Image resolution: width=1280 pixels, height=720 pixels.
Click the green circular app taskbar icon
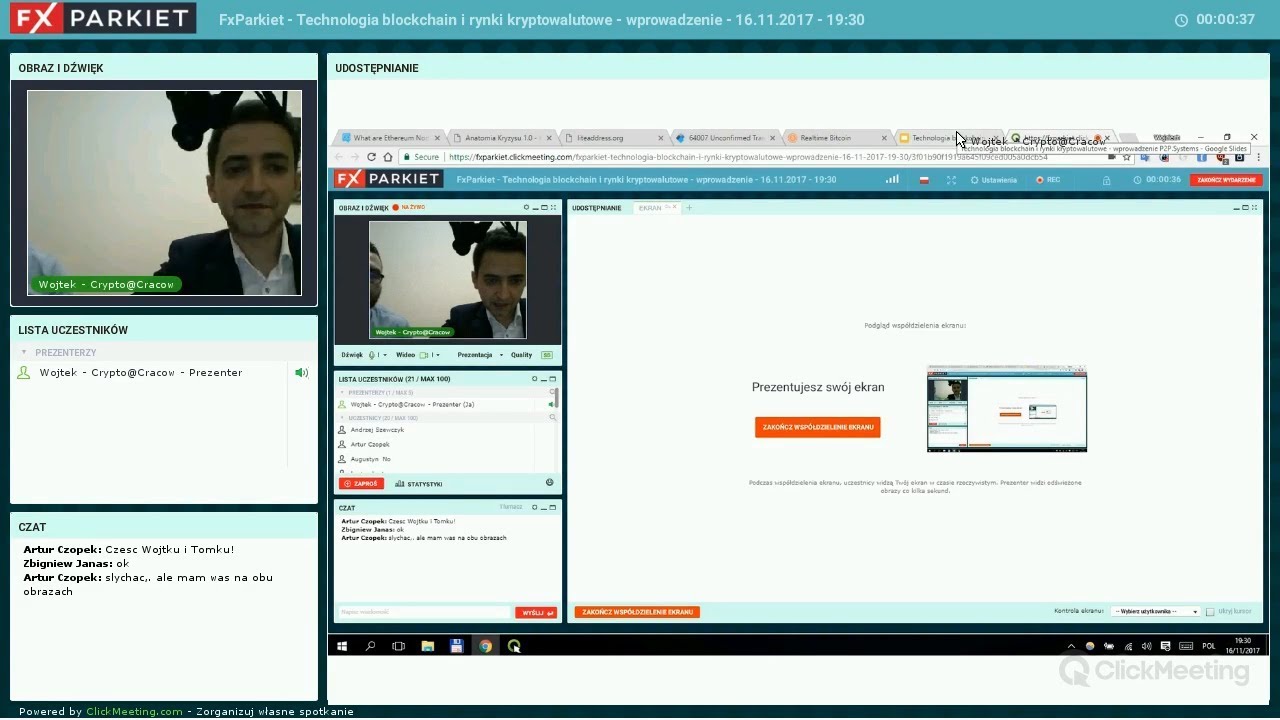(x=514, y=646)
